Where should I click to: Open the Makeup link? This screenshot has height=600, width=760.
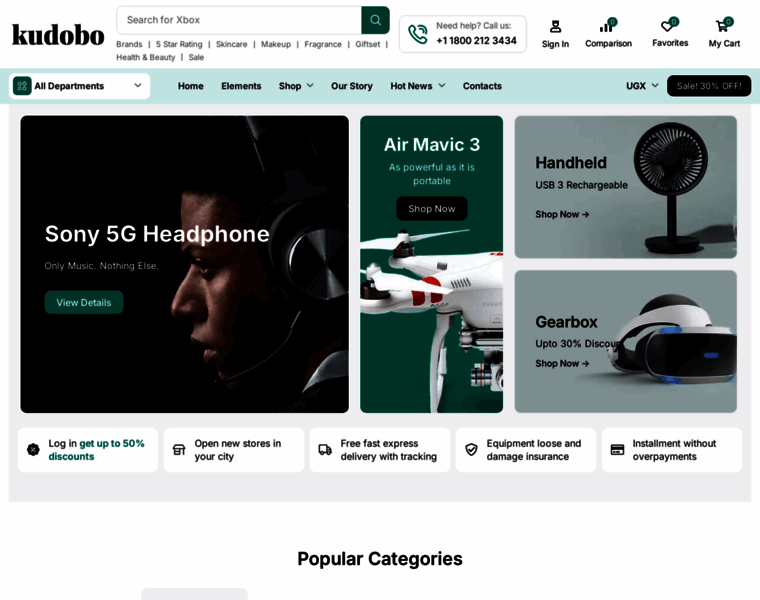pos(276,44)
